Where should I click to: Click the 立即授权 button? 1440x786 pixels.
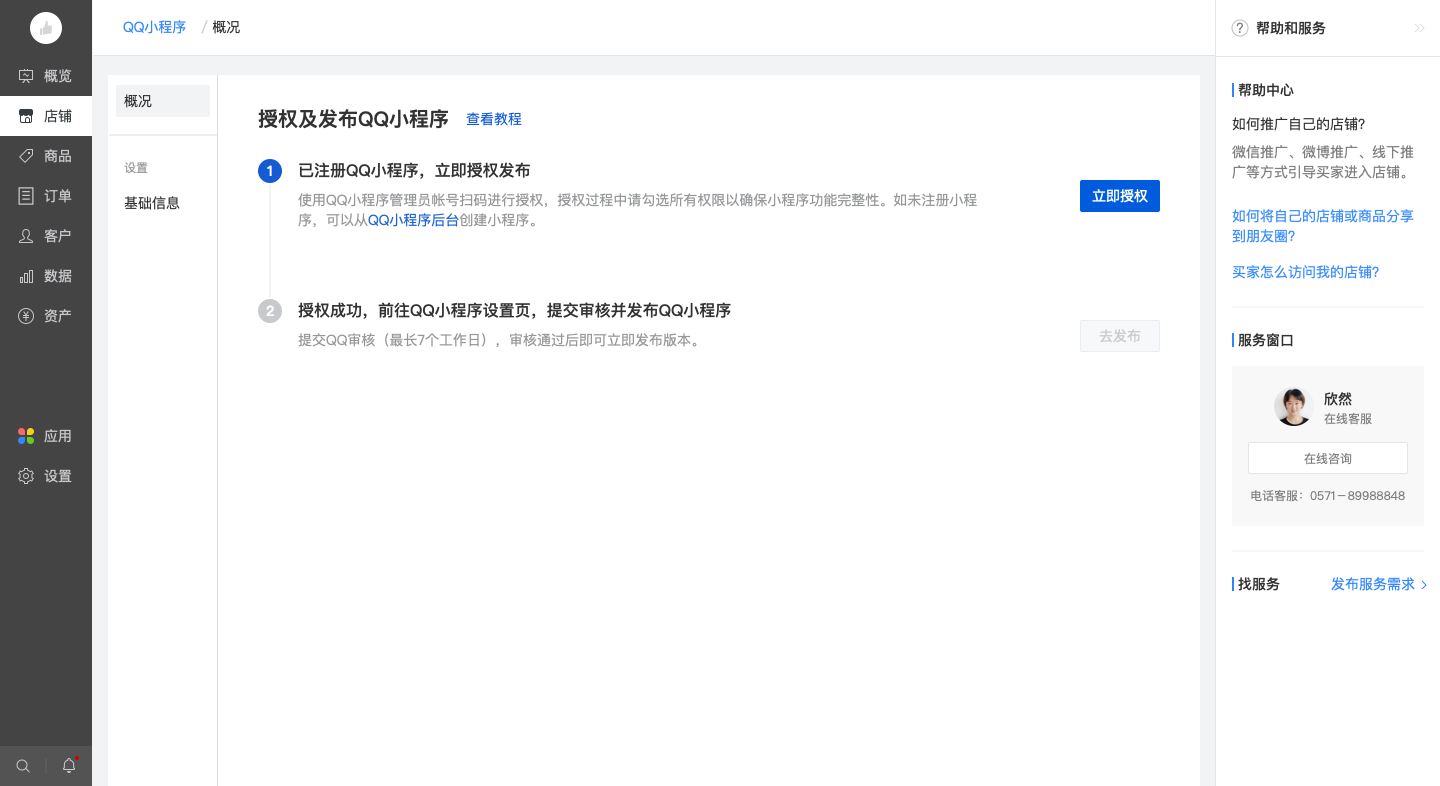tap(1120, 196)
